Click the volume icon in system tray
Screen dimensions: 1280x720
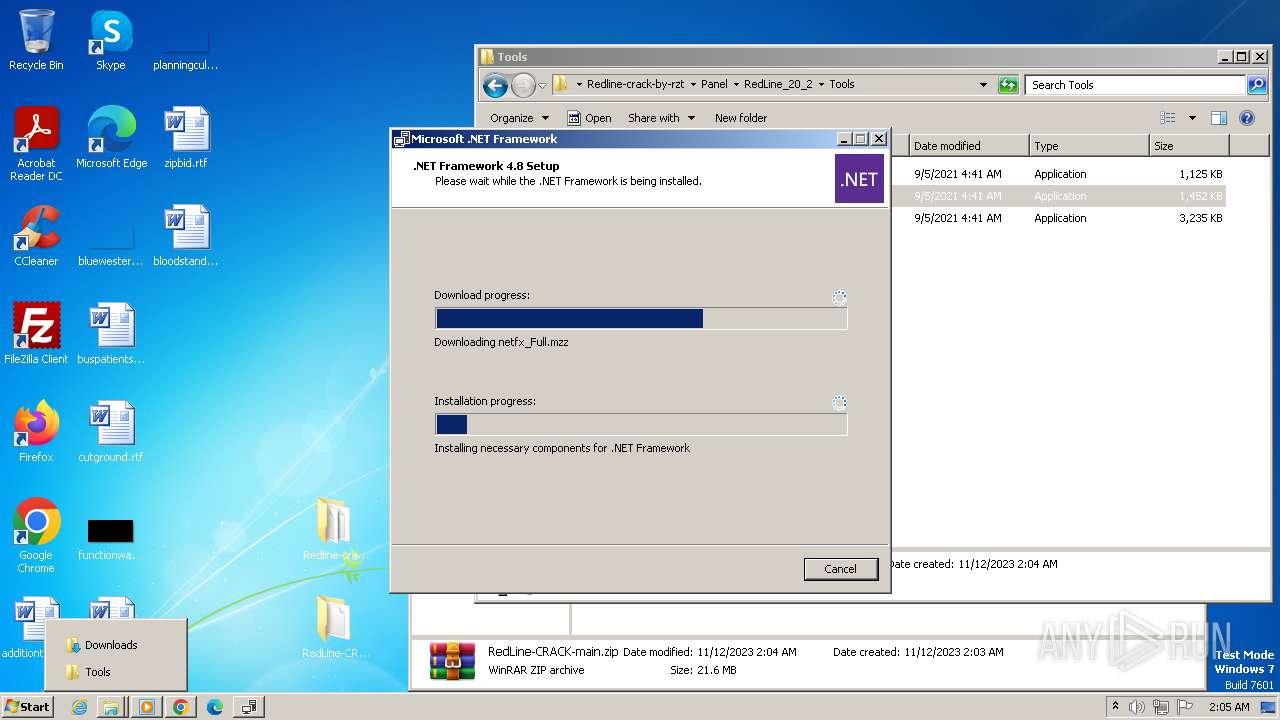pyautogui.click(x=1136, y=707)
